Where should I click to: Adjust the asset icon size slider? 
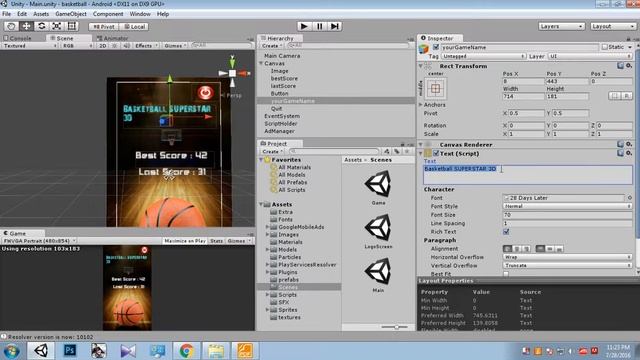coord(395,327)
